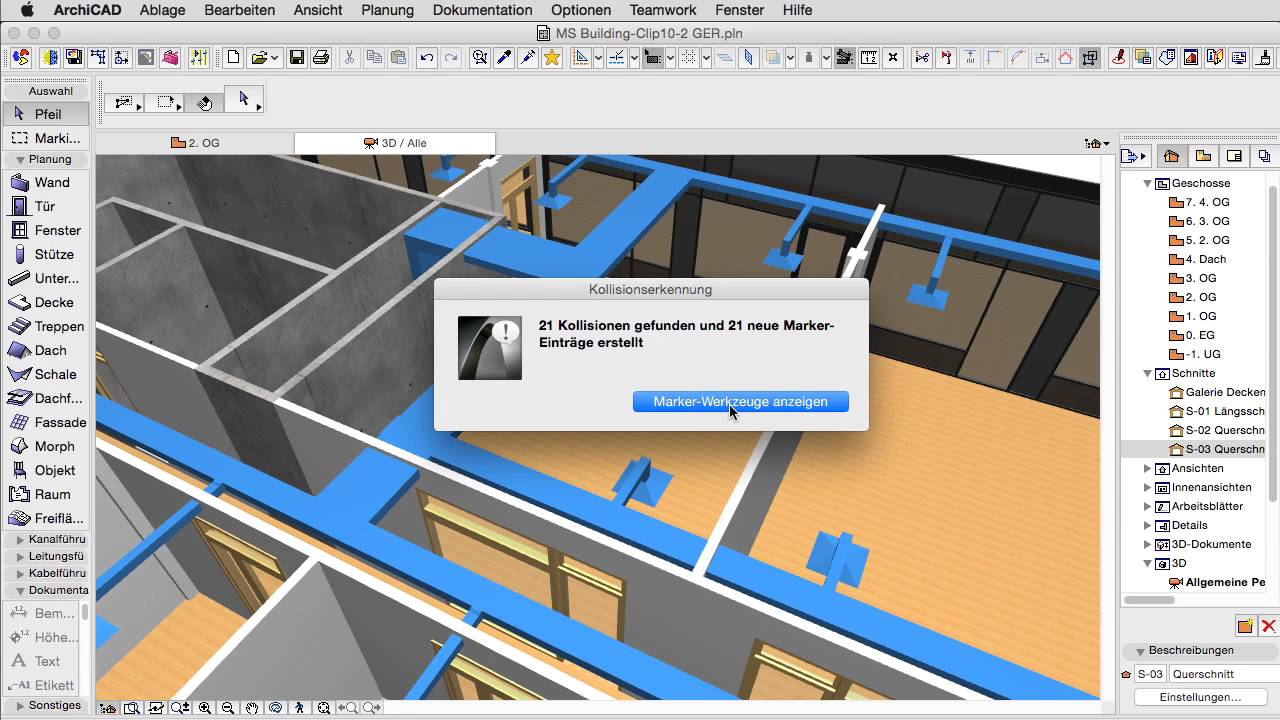1280x720 pixels.
Task: Select the filled selection mode icon
Action: pos(204,102)
